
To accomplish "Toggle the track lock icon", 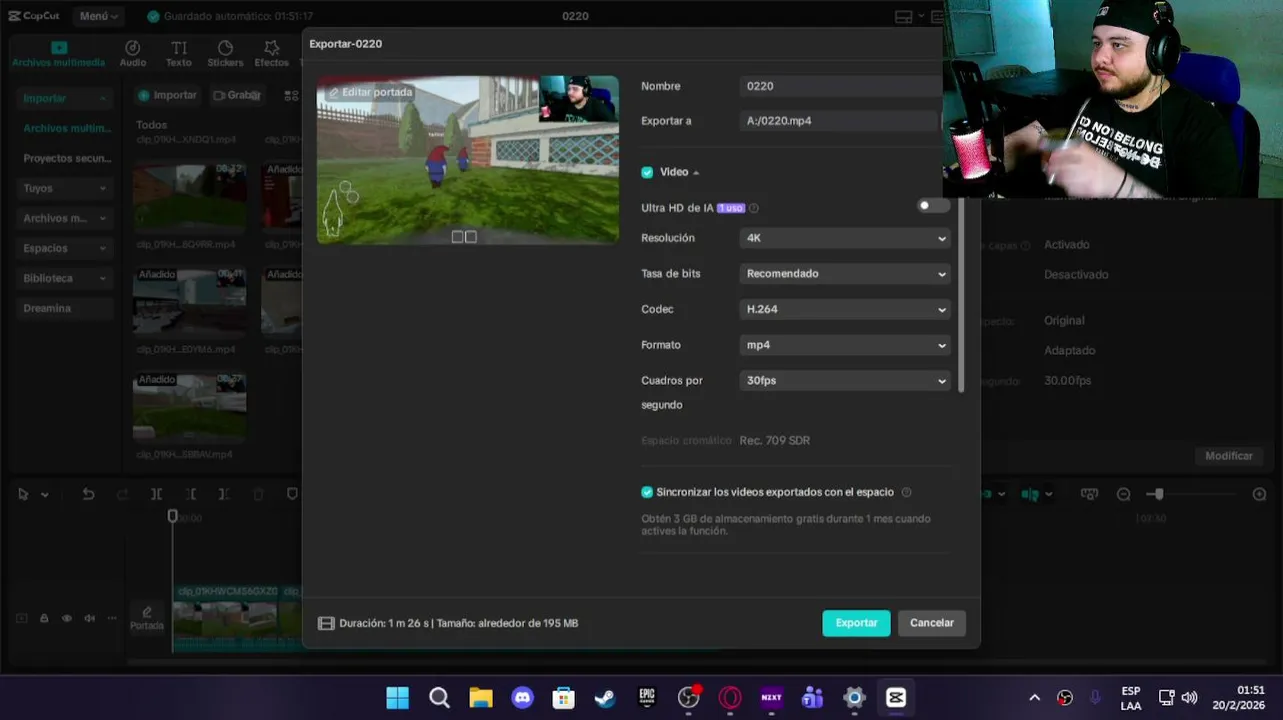I will coord(44,618).
